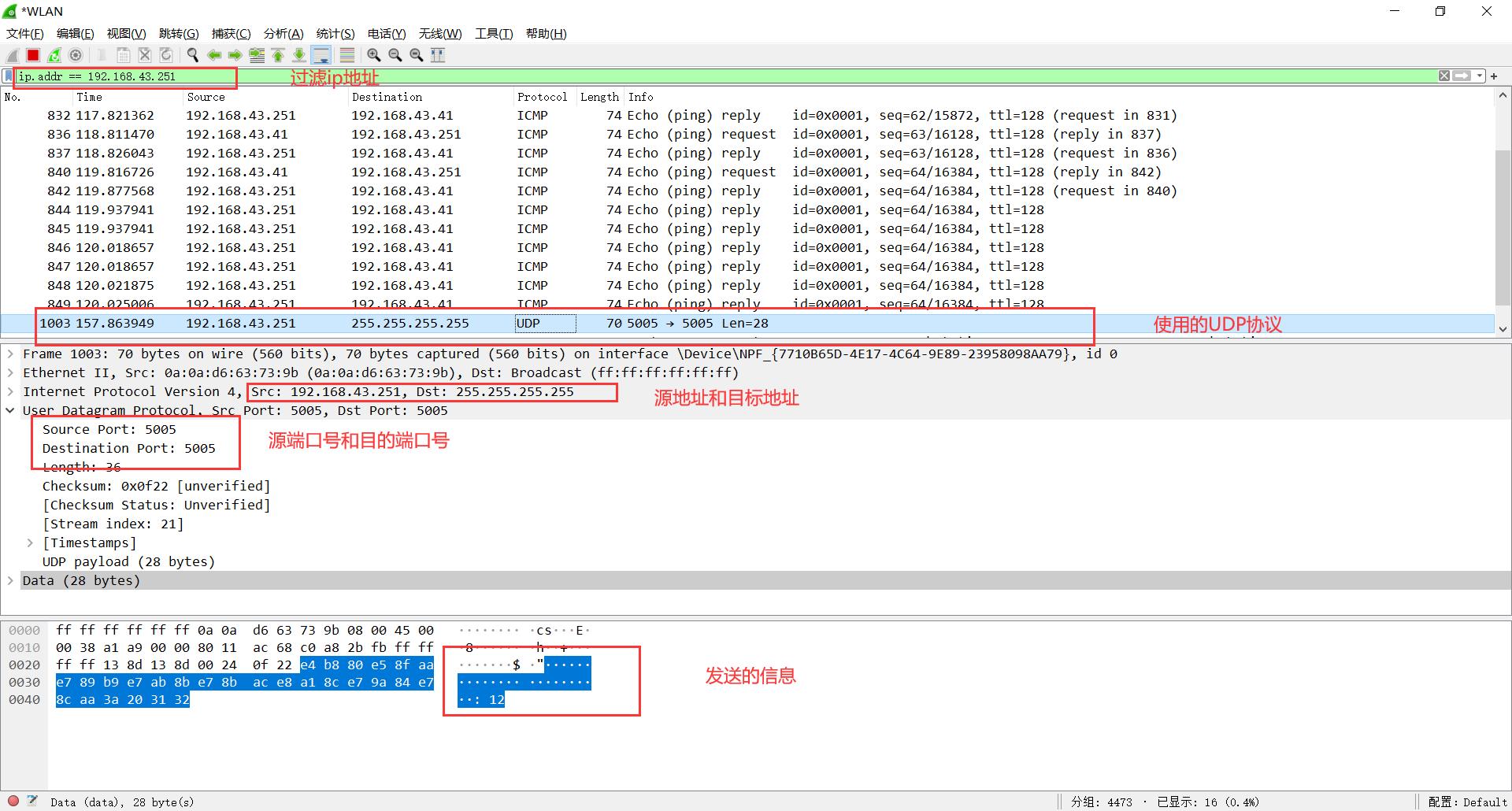Select the [Stream index: 21] line
1512x811 pixels.
pyautogui.click(x=113, y=524)
